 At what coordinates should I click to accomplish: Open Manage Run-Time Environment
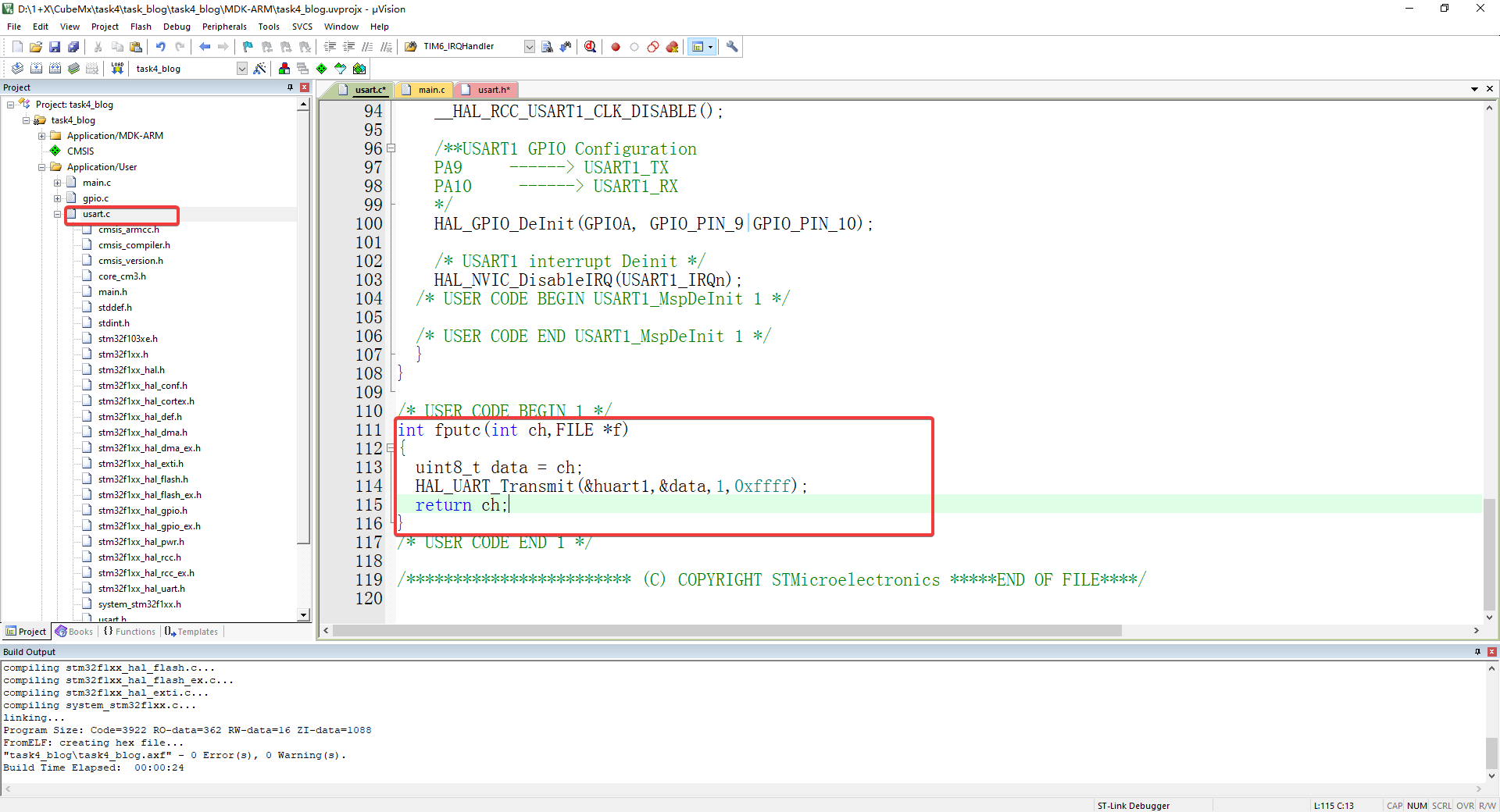click(x=321, y=69)
